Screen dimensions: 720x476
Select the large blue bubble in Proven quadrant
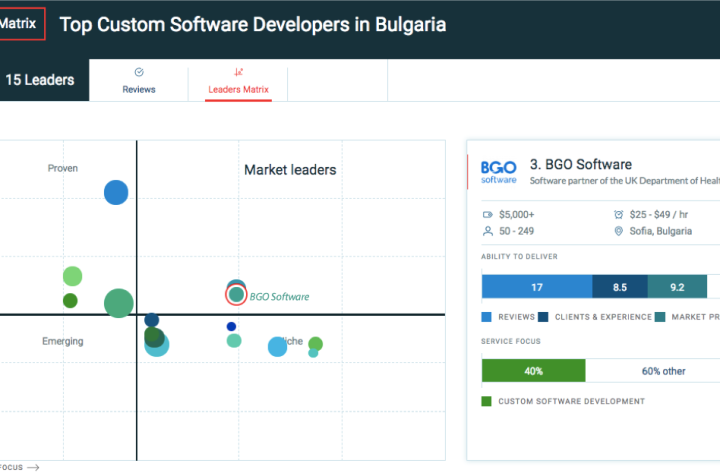point(116,192)
